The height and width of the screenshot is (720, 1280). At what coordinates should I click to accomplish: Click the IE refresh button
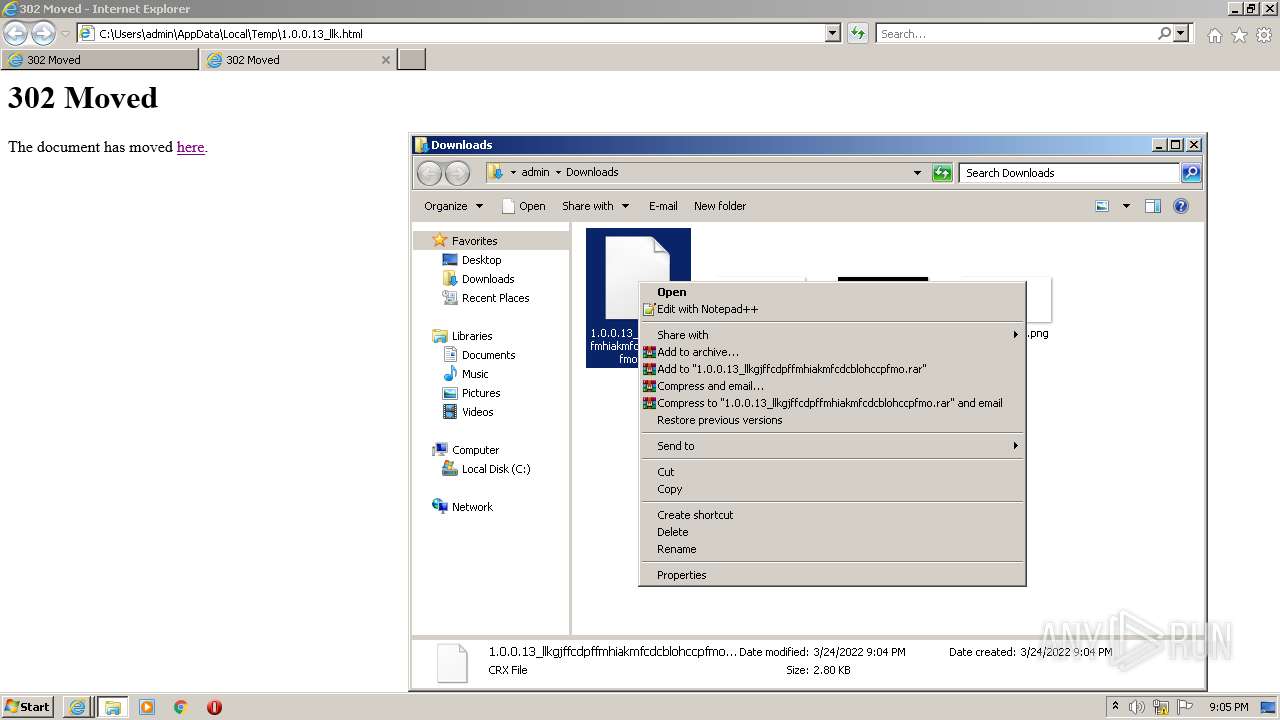857,33
